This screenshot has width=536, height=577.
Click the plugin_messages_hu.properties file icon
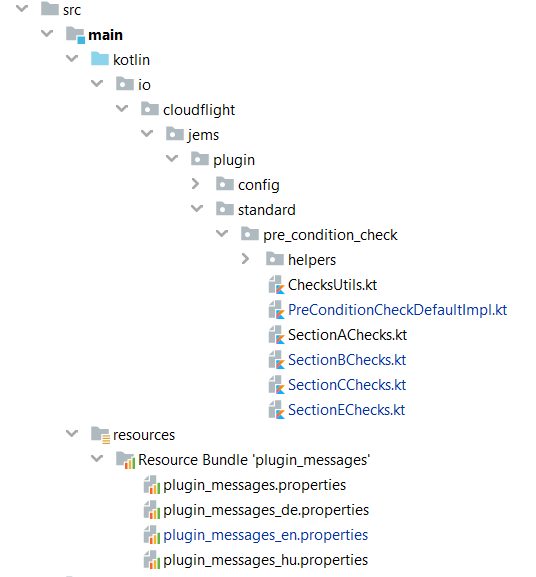[152, 560]
